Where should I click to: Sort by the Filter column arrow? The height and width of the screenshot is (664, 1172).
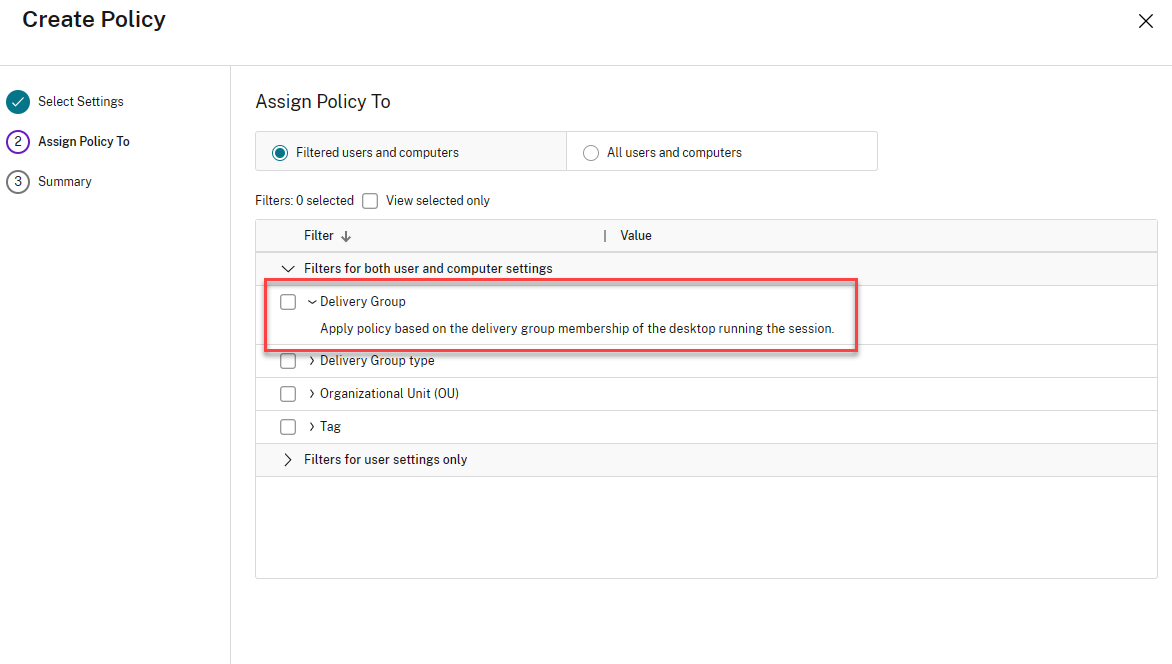[346, 236]
